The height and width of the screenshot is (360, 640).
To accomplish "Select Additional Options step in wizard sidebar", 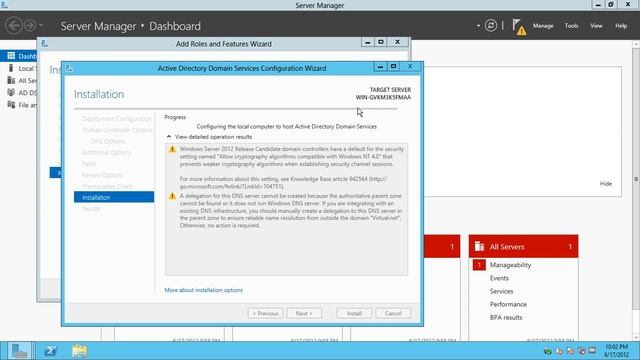I will point(107,153).
